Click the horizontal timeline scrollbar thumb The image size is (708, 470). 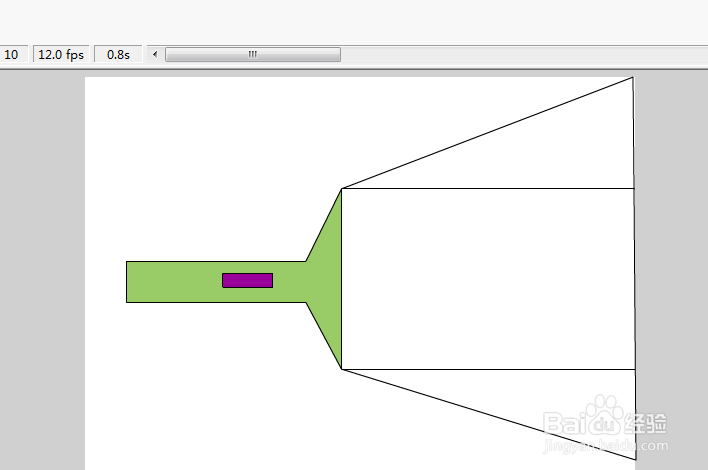[x=253, y=55]
